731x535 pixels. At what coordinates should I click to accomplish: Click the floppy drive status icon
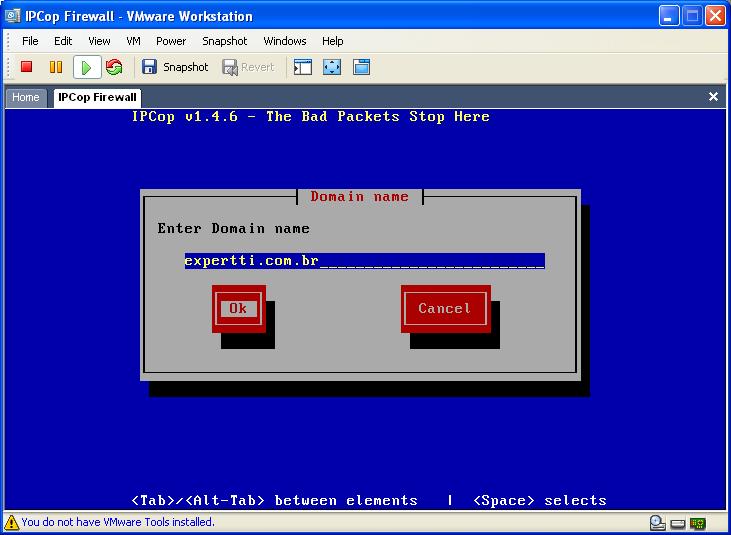(x=677, y=523)
